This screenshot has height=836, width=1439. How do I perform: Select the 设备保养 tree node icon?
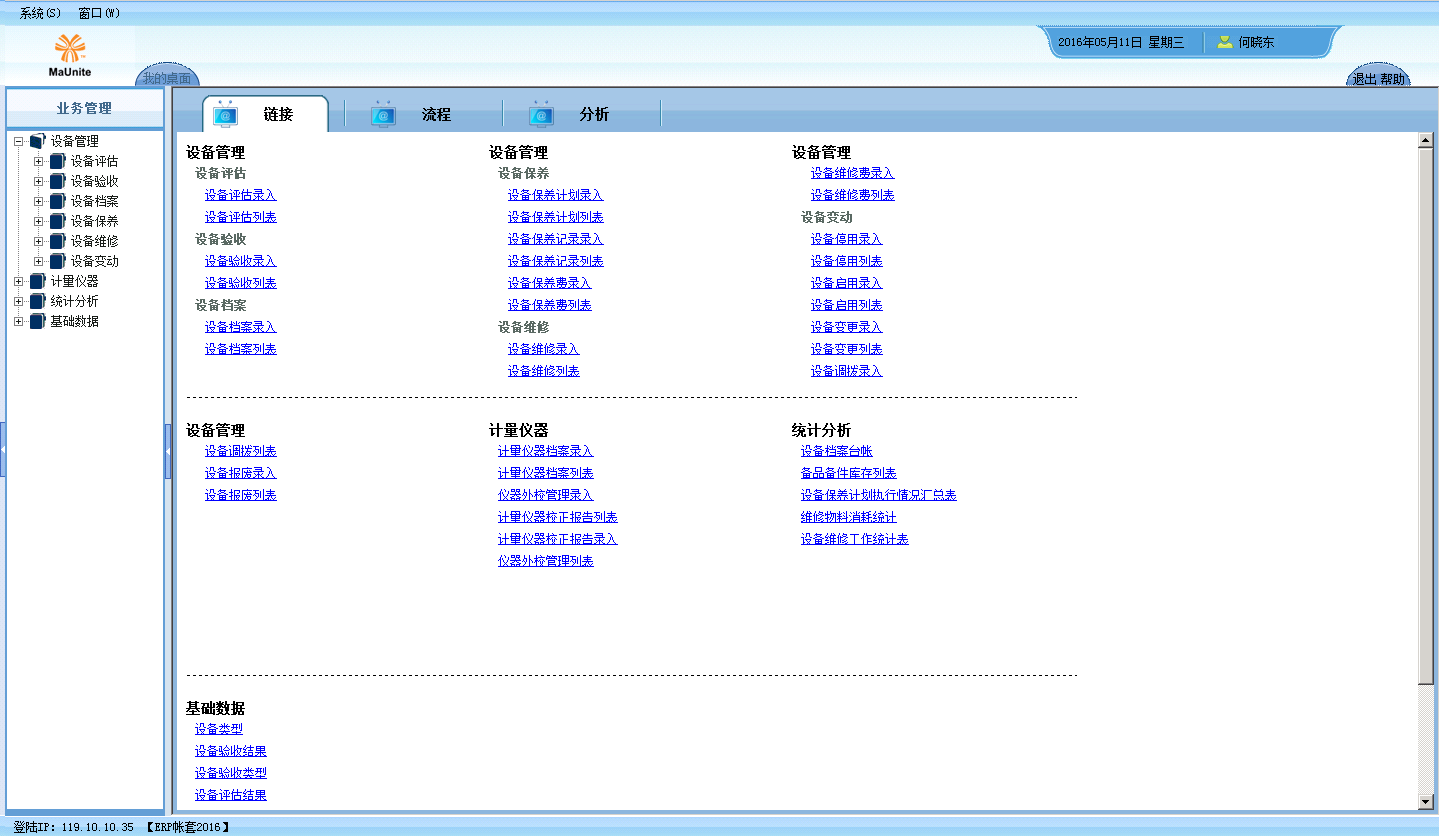[x=58, y=222]
